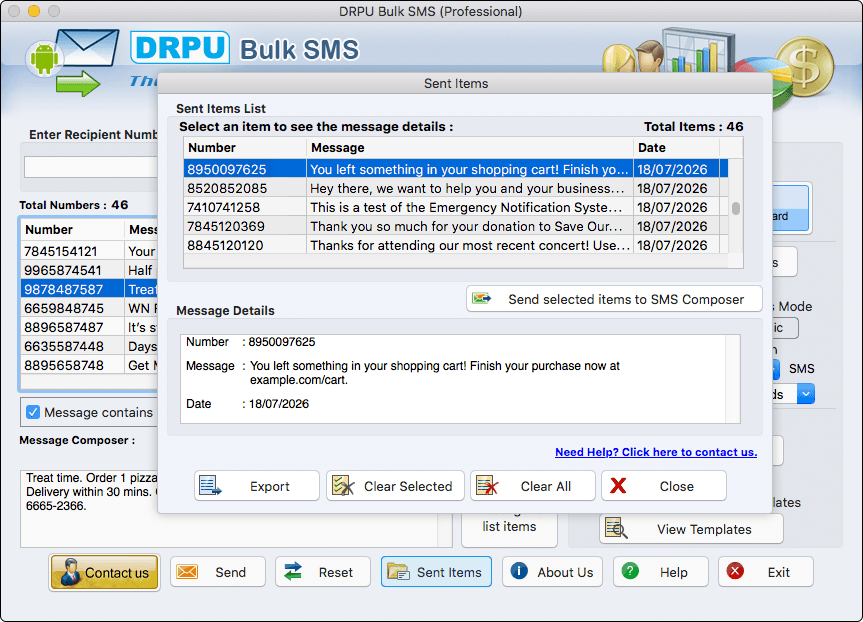Select sent item row 8520852085
Screen dimensions: 863x622
click(456, 188)
